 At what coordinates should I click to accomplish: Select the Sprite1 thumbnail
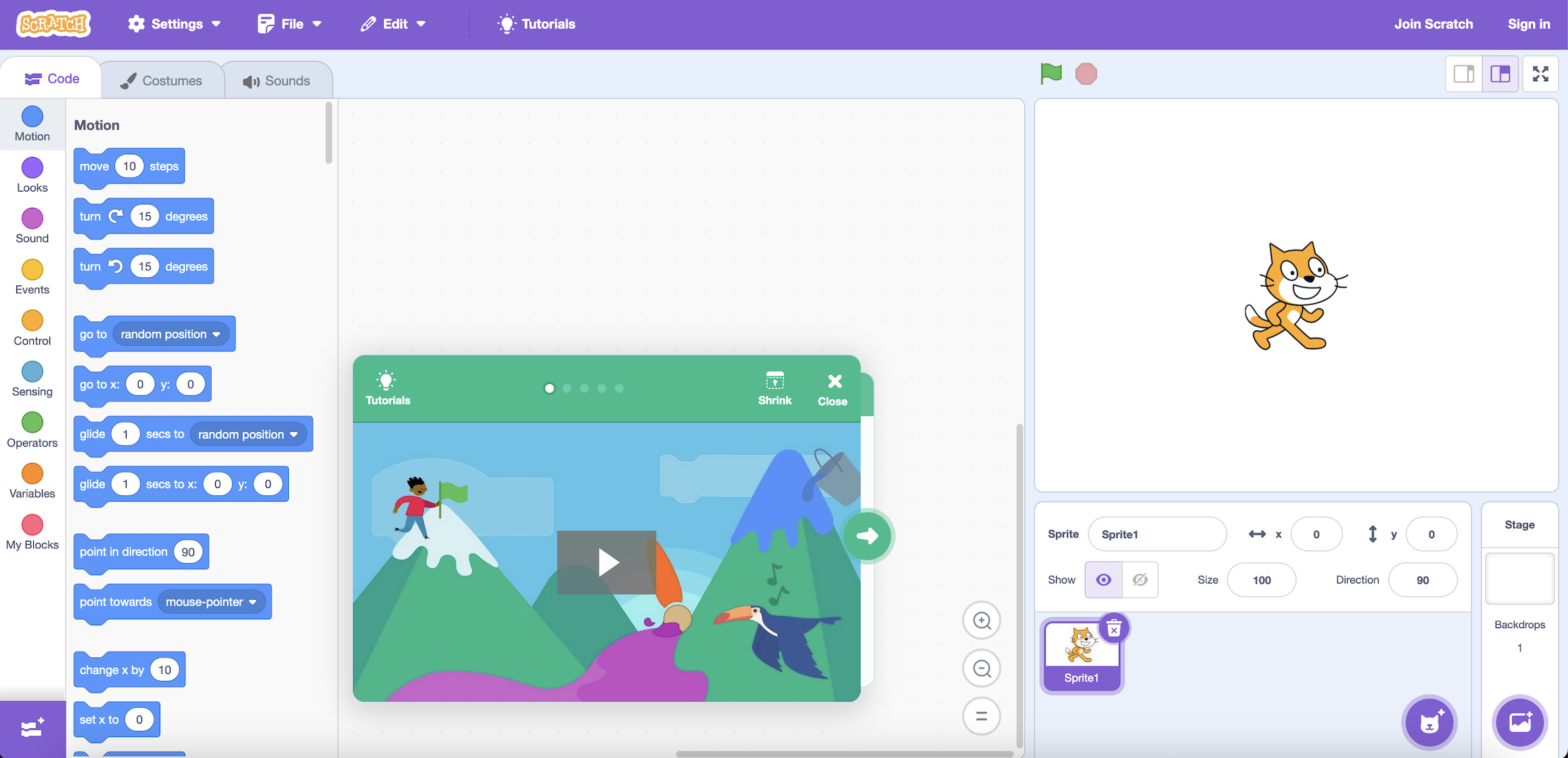[1081, 655]
